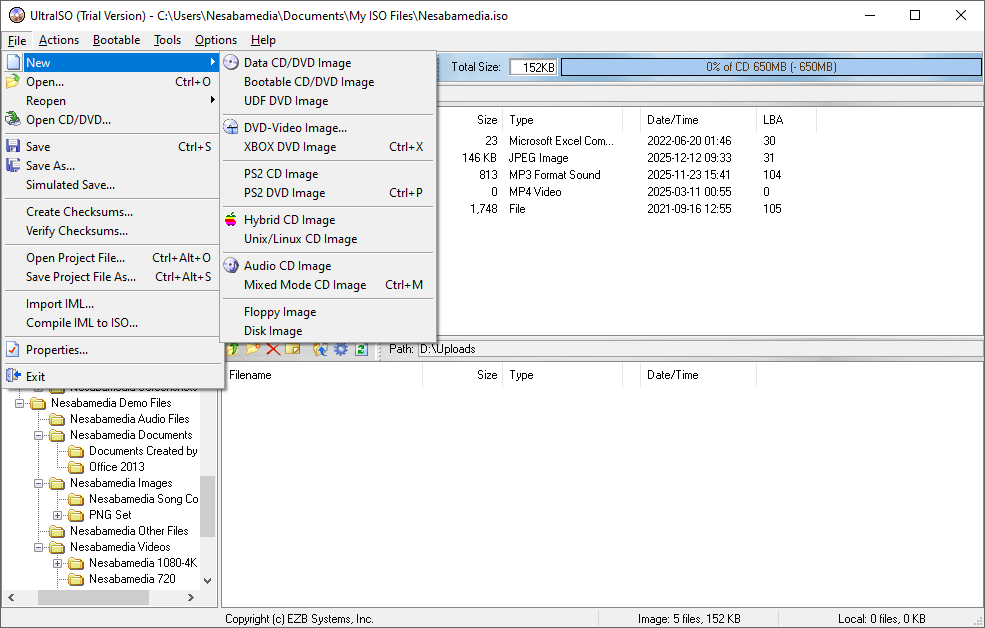This screenshot has width=985, height=628.
Task: Select the Nesabamedia Audio Files folder
Action: click(129, 419)
